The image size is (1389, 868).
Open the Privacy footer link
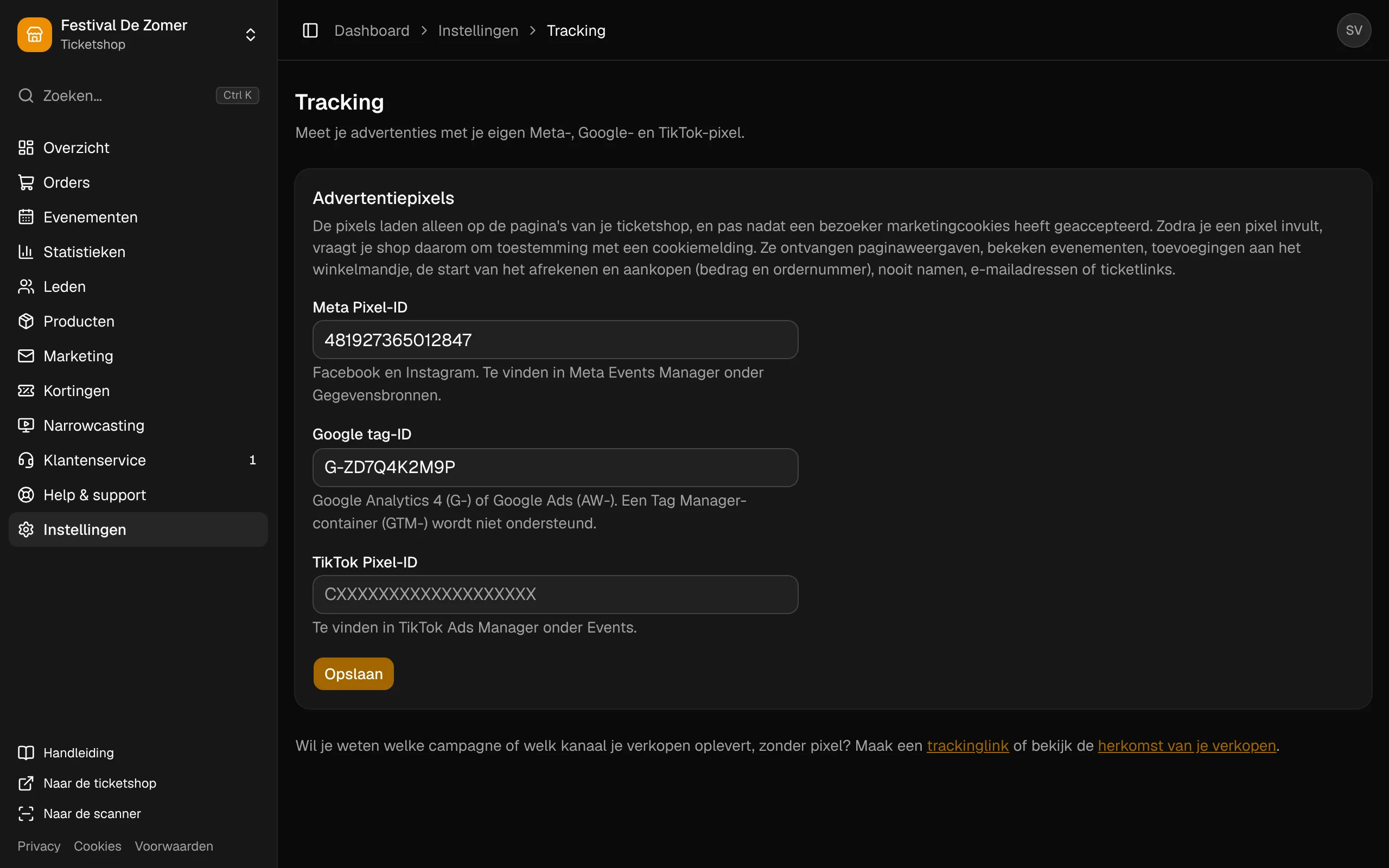(39, 846)
